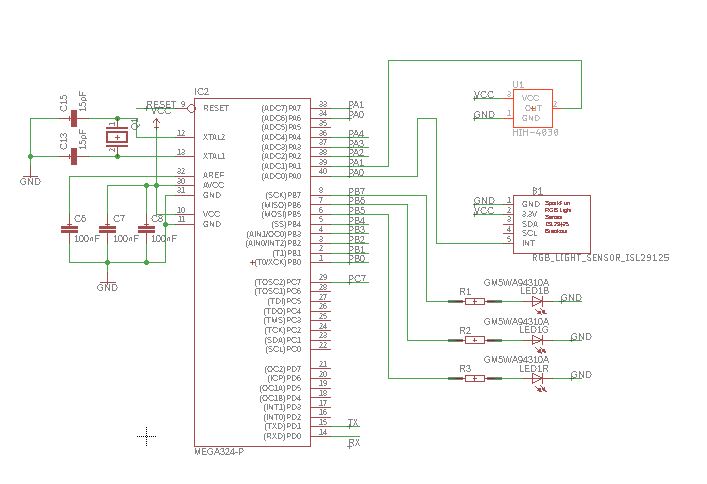
Task: Click resistor R3 symbol
Action: point(475,378)
